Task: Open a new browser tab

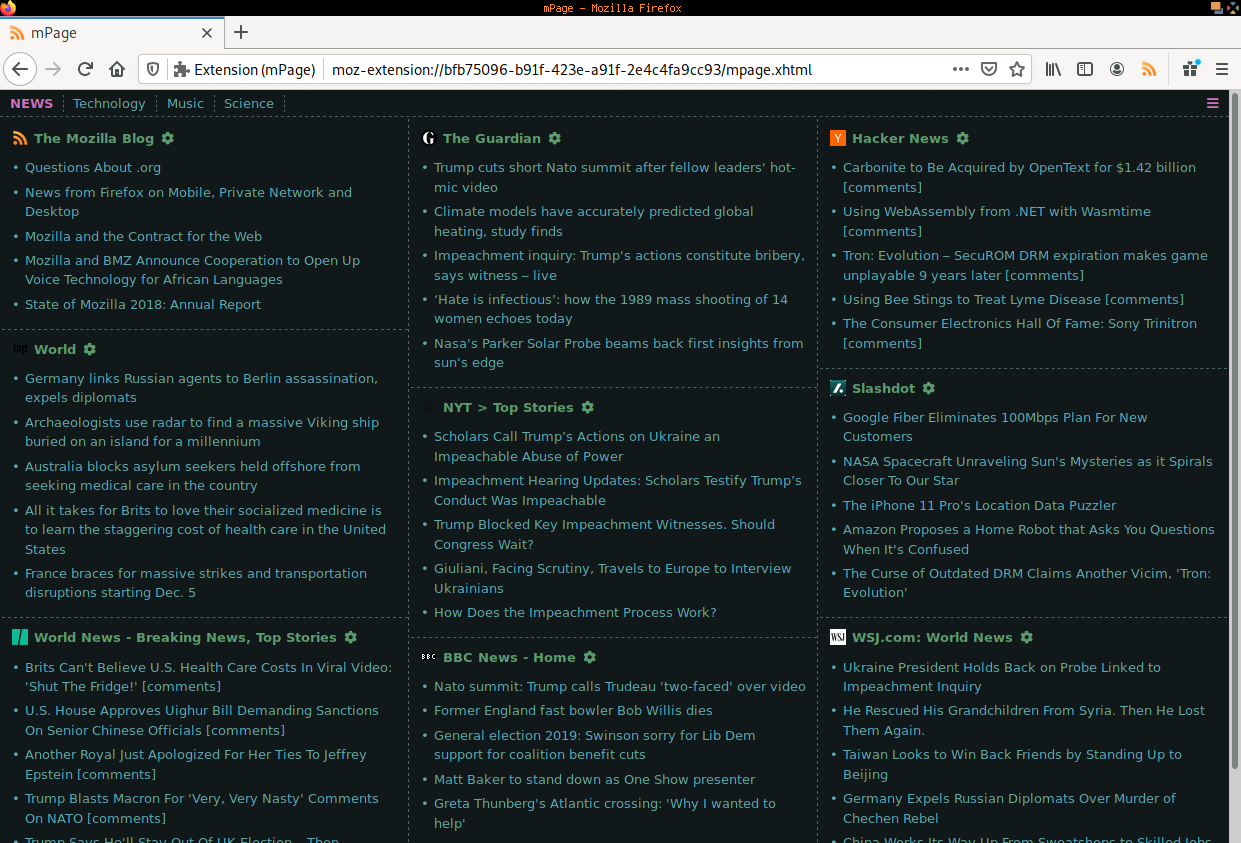Action: coord(241,32)
